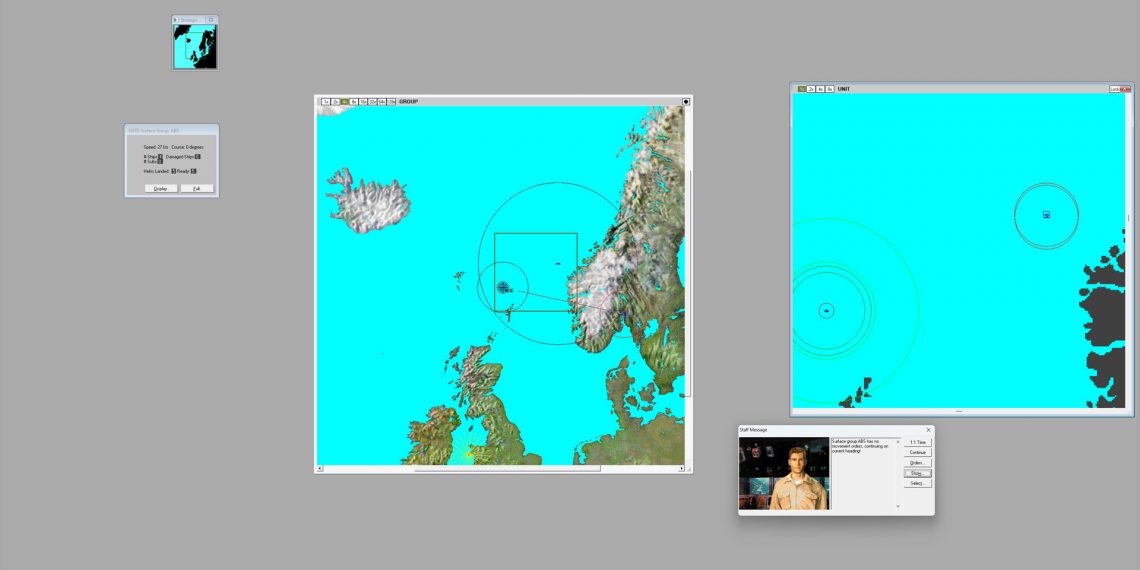
Task: Select small unit marker in green rings
Action: (x=826, y=311)
